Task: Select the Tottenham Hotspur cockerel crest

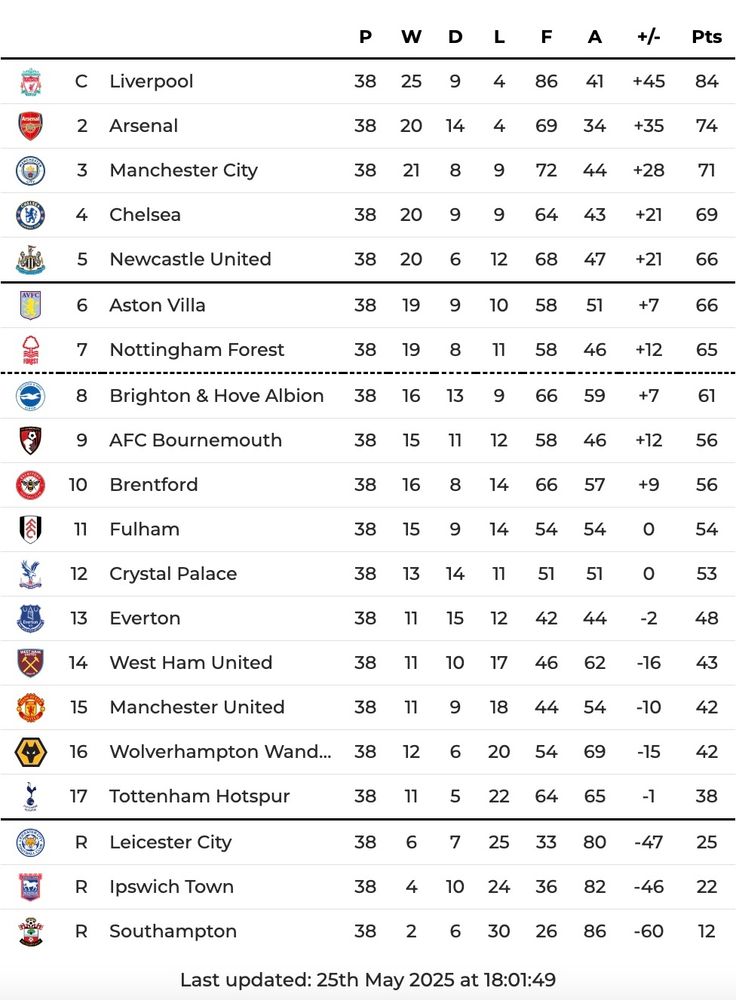Action: [x=30, y=797]
